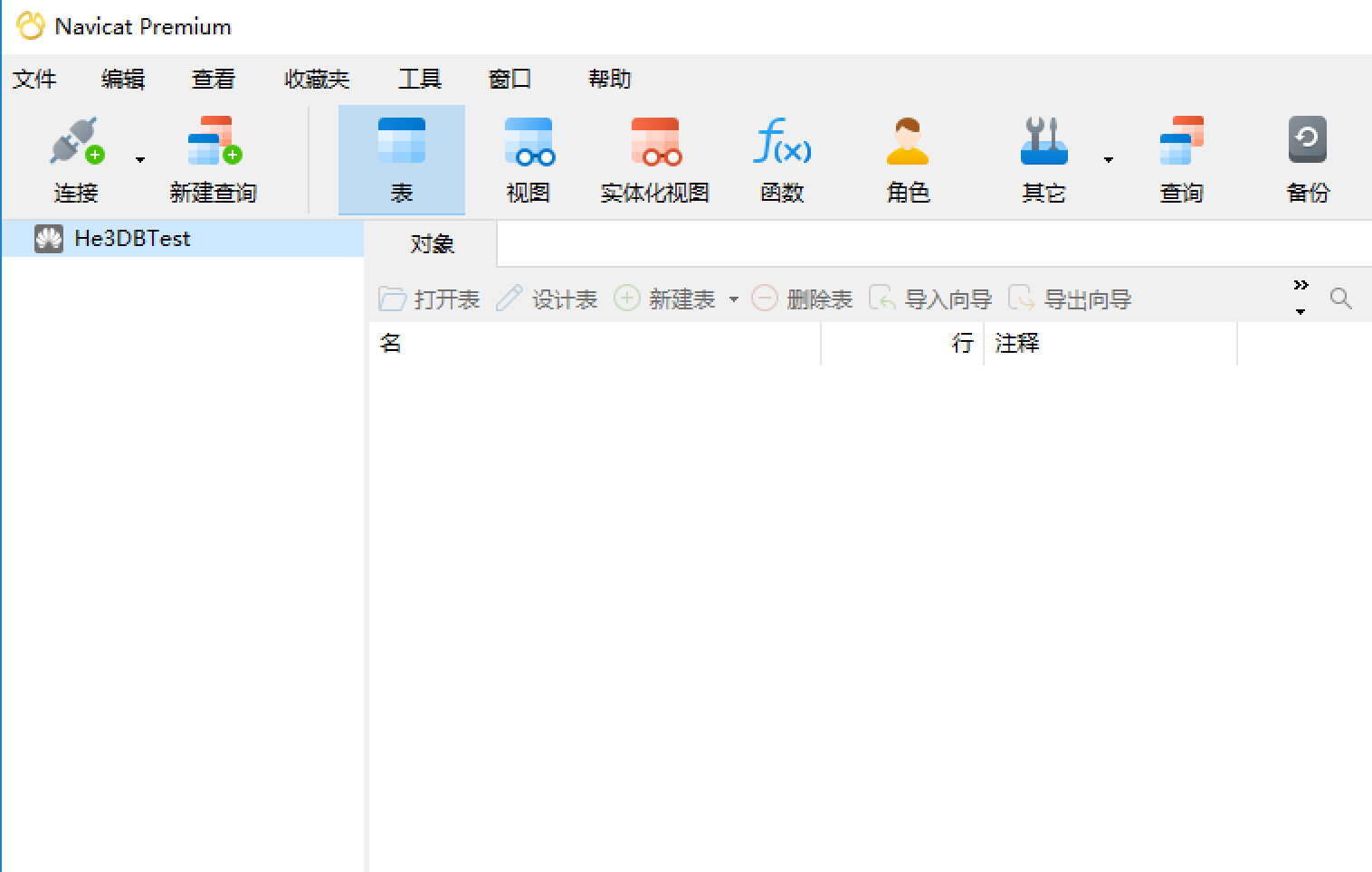Screen dimensions: 1372x872
Task: Click the 备份 (Backup) toolbar icon
Action: [1308, 139]
